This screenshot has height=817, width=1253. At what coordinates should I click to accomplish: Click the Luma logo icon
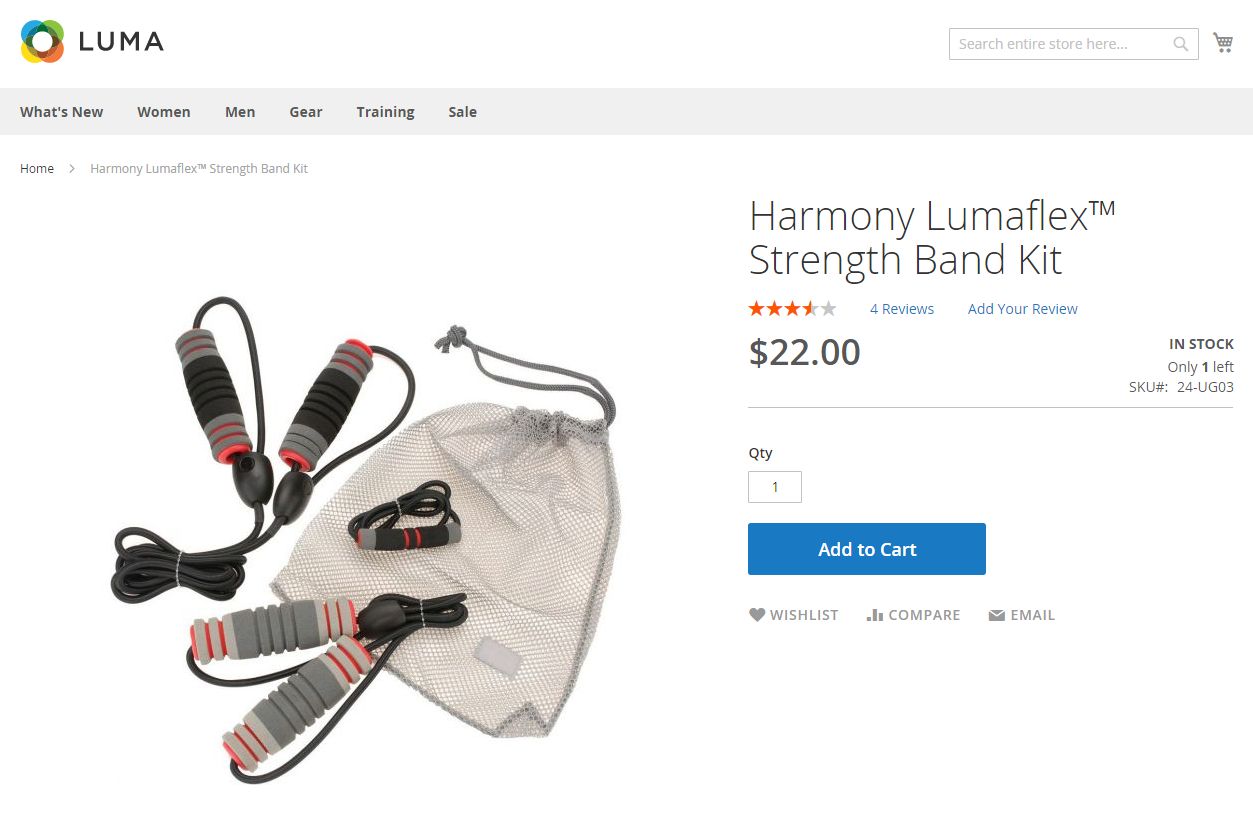(x=42, y=41)
